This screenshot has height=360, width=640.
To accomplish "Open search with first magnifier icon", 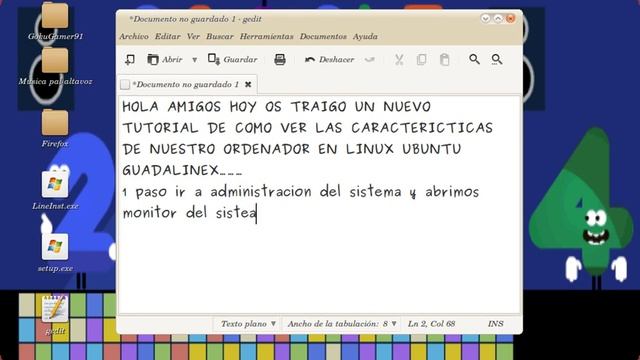I will [x=474, y=60].
